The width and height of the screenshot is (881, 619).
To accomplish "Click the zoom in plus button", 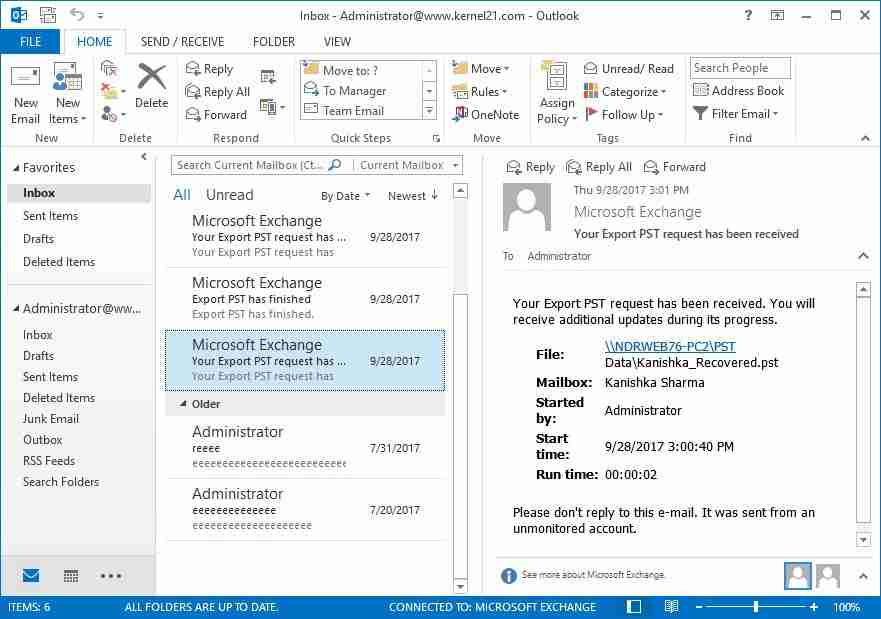I will [x=814, y=607].
